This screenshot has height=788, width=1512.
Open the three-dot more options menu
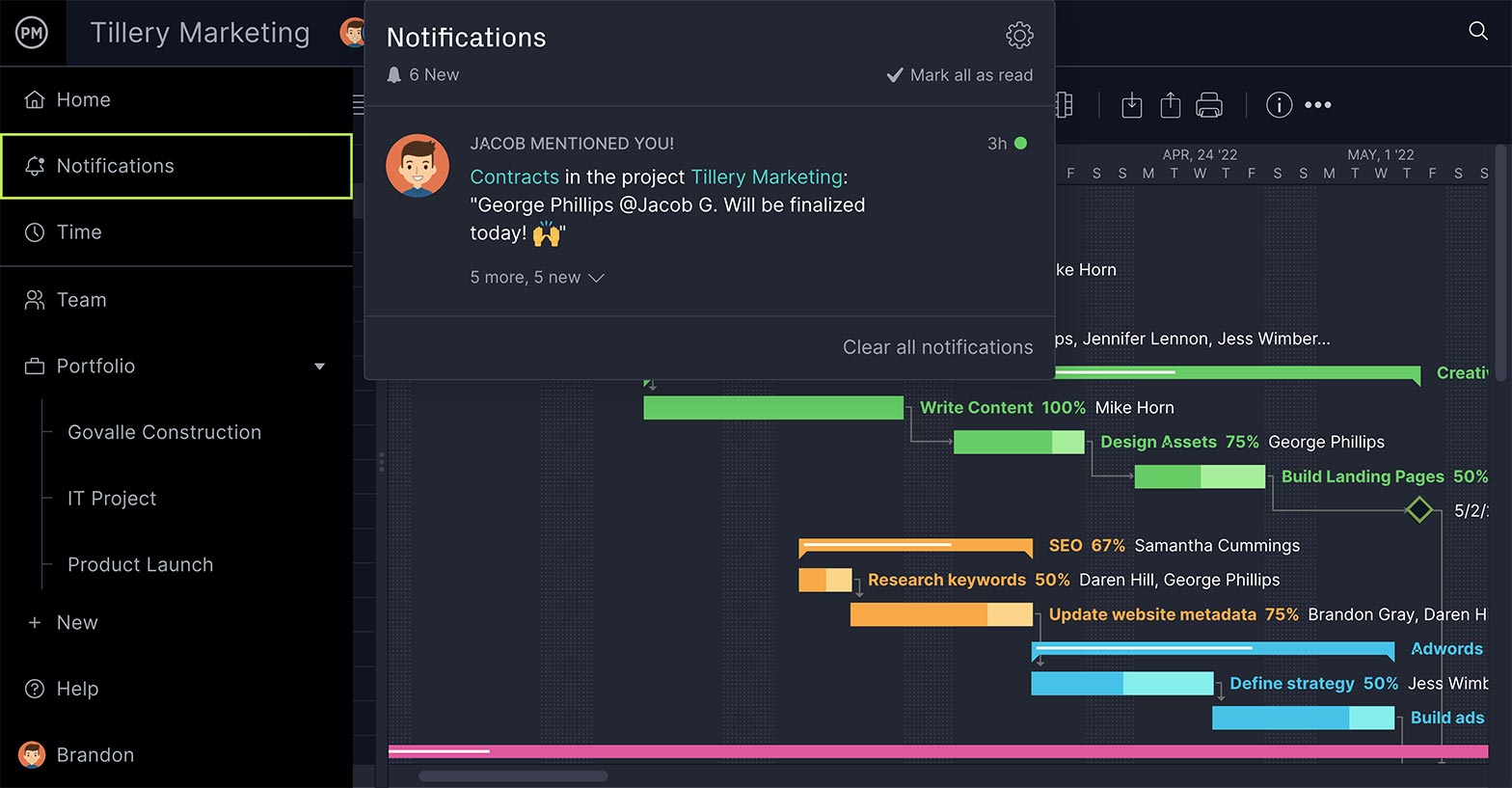pyautogui.click(x=1317, y=105)
